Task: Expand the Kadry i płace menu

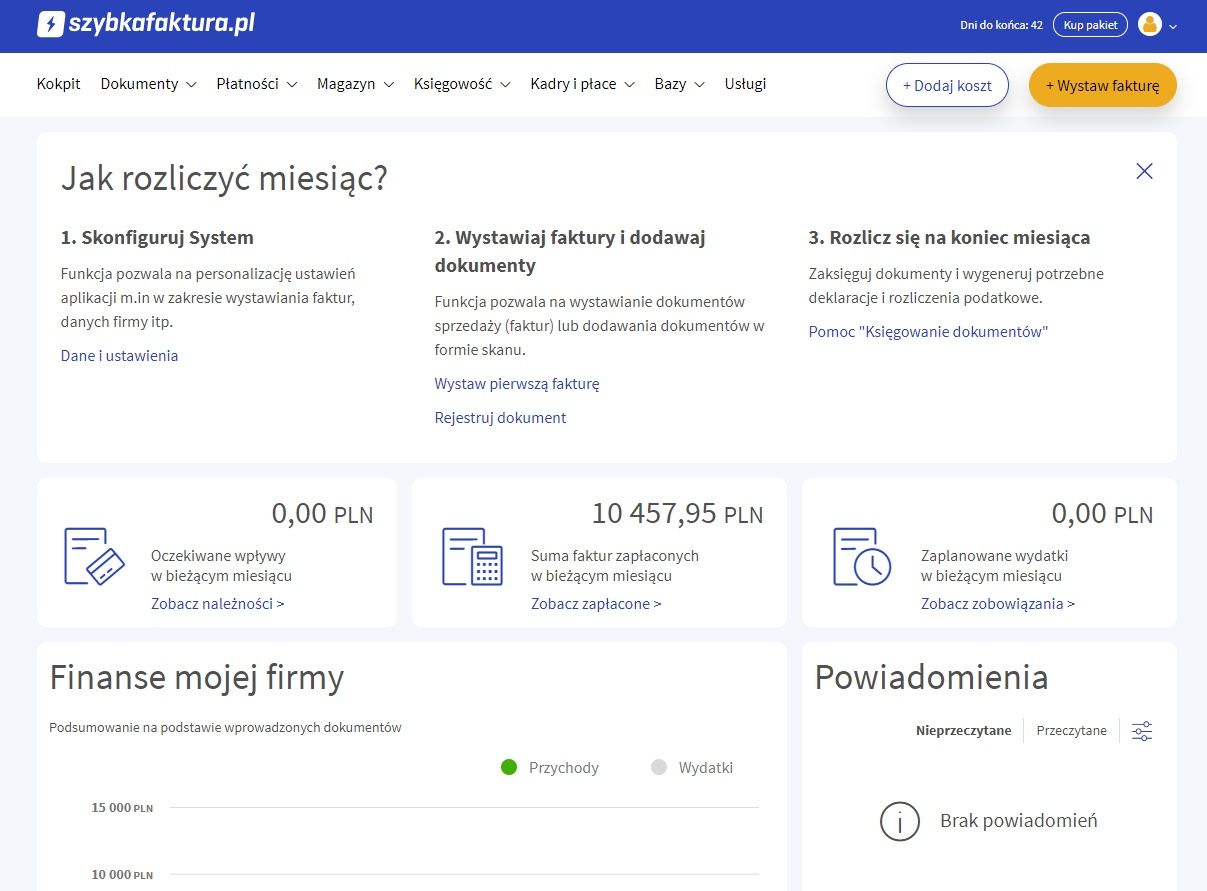Action: click(583, 84)
